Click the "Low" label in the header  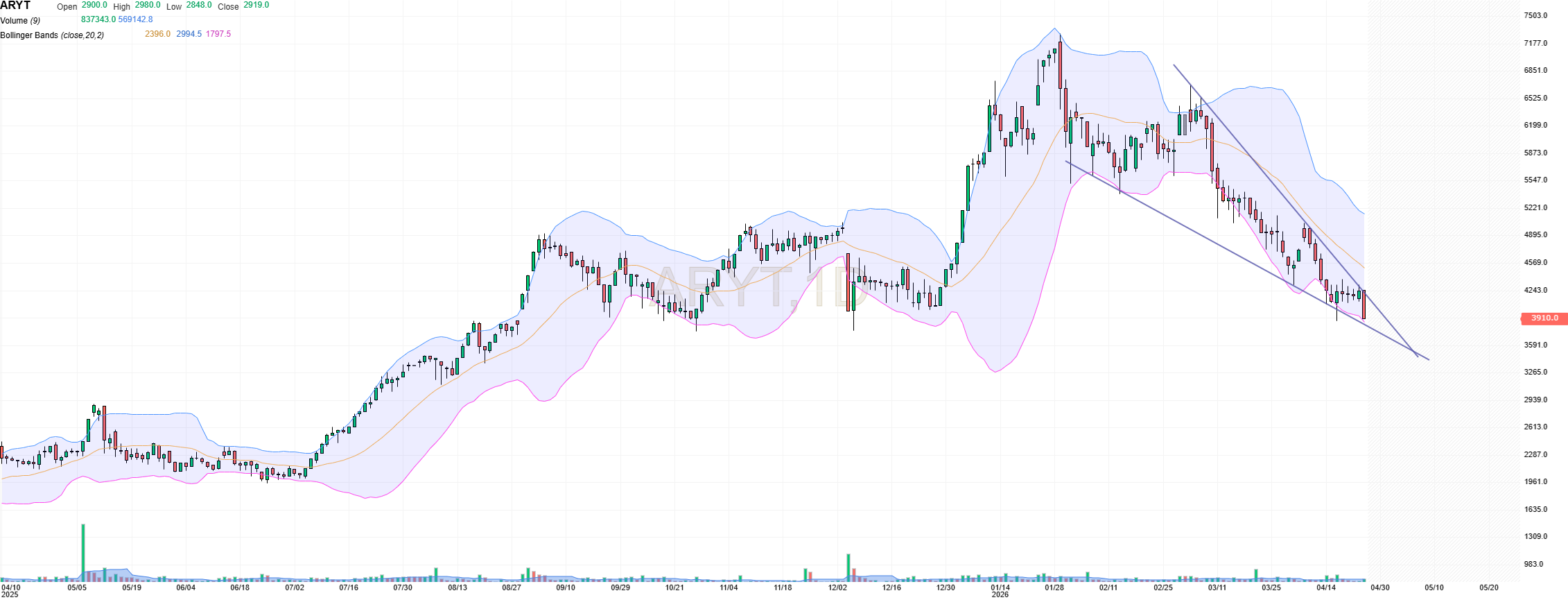(174, 7)
